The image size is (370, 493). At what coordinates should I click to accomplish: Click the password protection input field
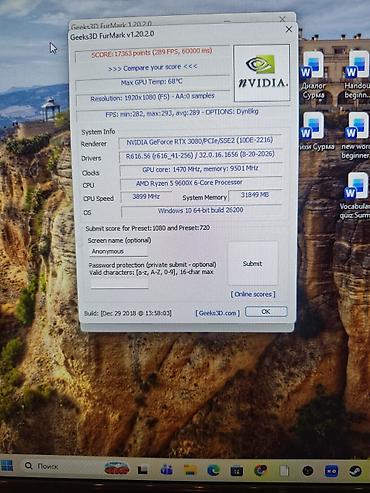[x=119, y=283]
